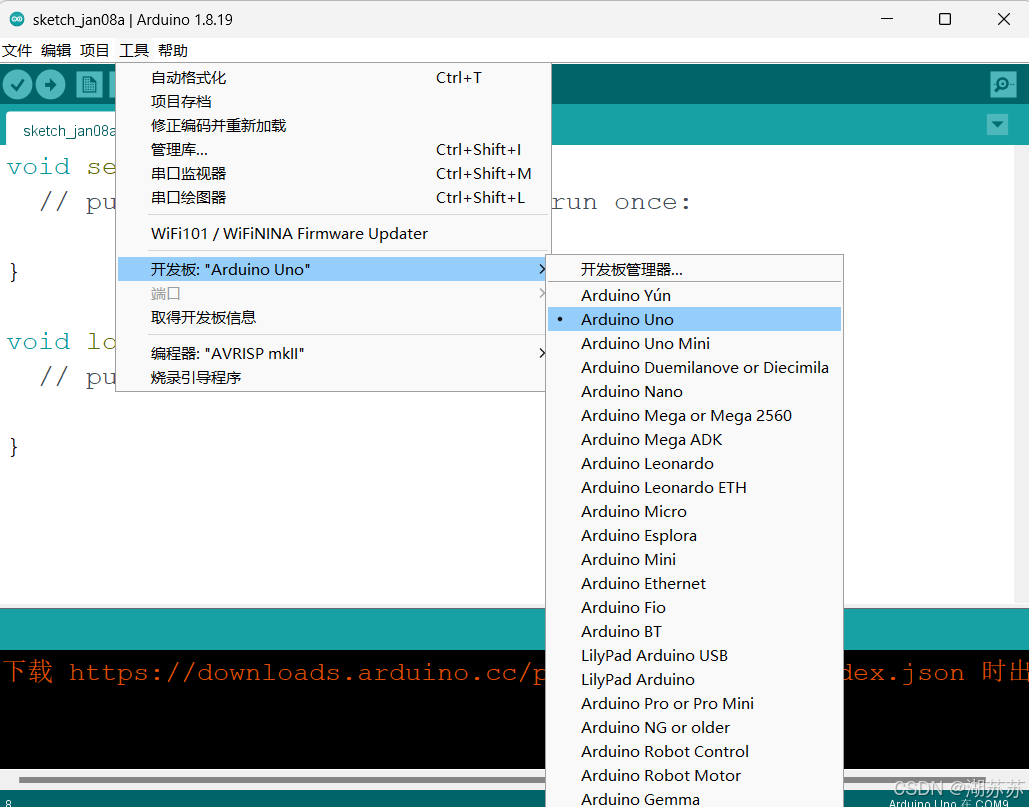Launch WiFi101 / WiFiNINA Firmware Updater

click(x=332, y=234)
